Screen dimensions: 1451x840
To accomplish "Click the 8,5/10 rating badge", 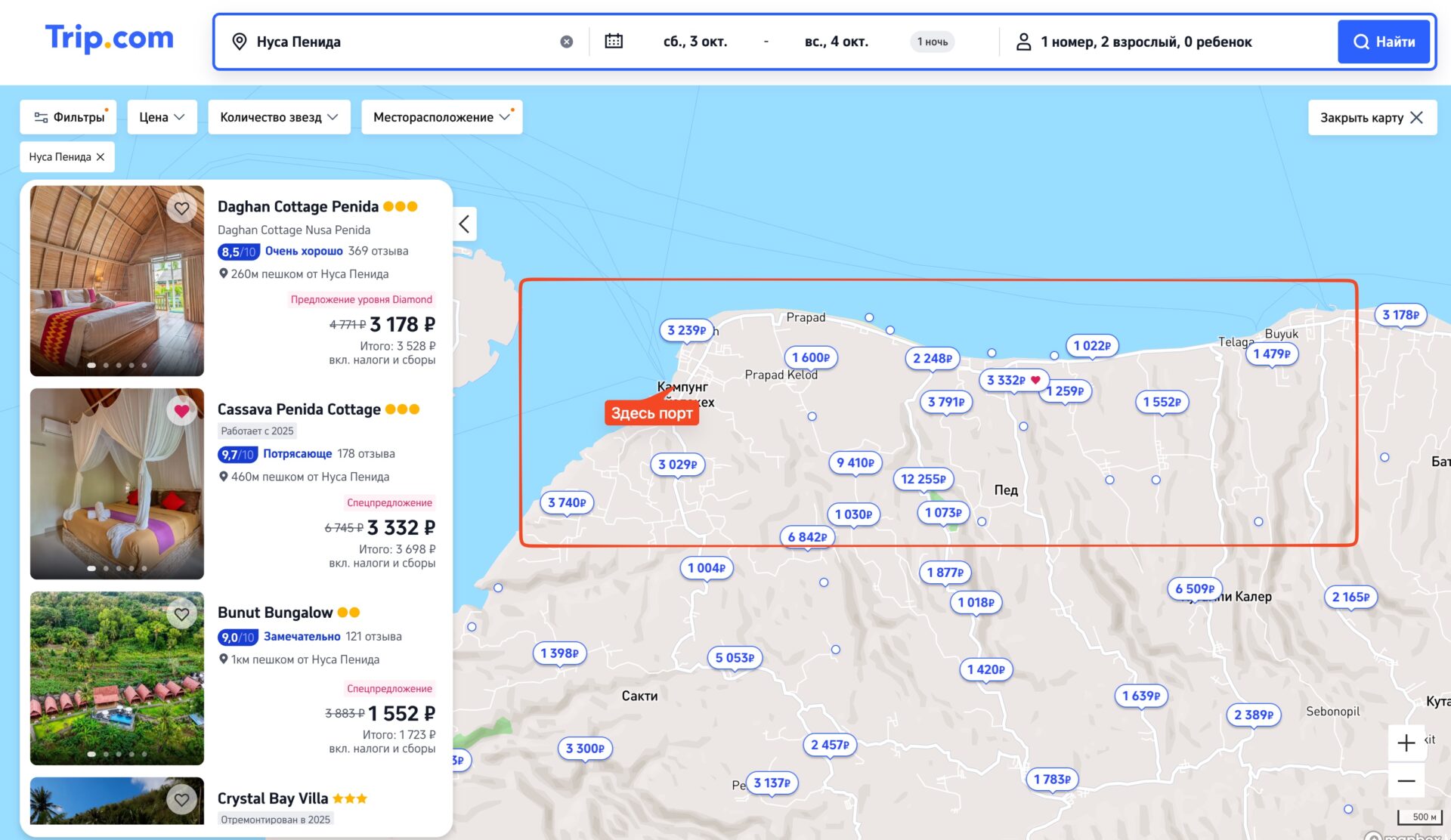I will click(x=238, y=252).
